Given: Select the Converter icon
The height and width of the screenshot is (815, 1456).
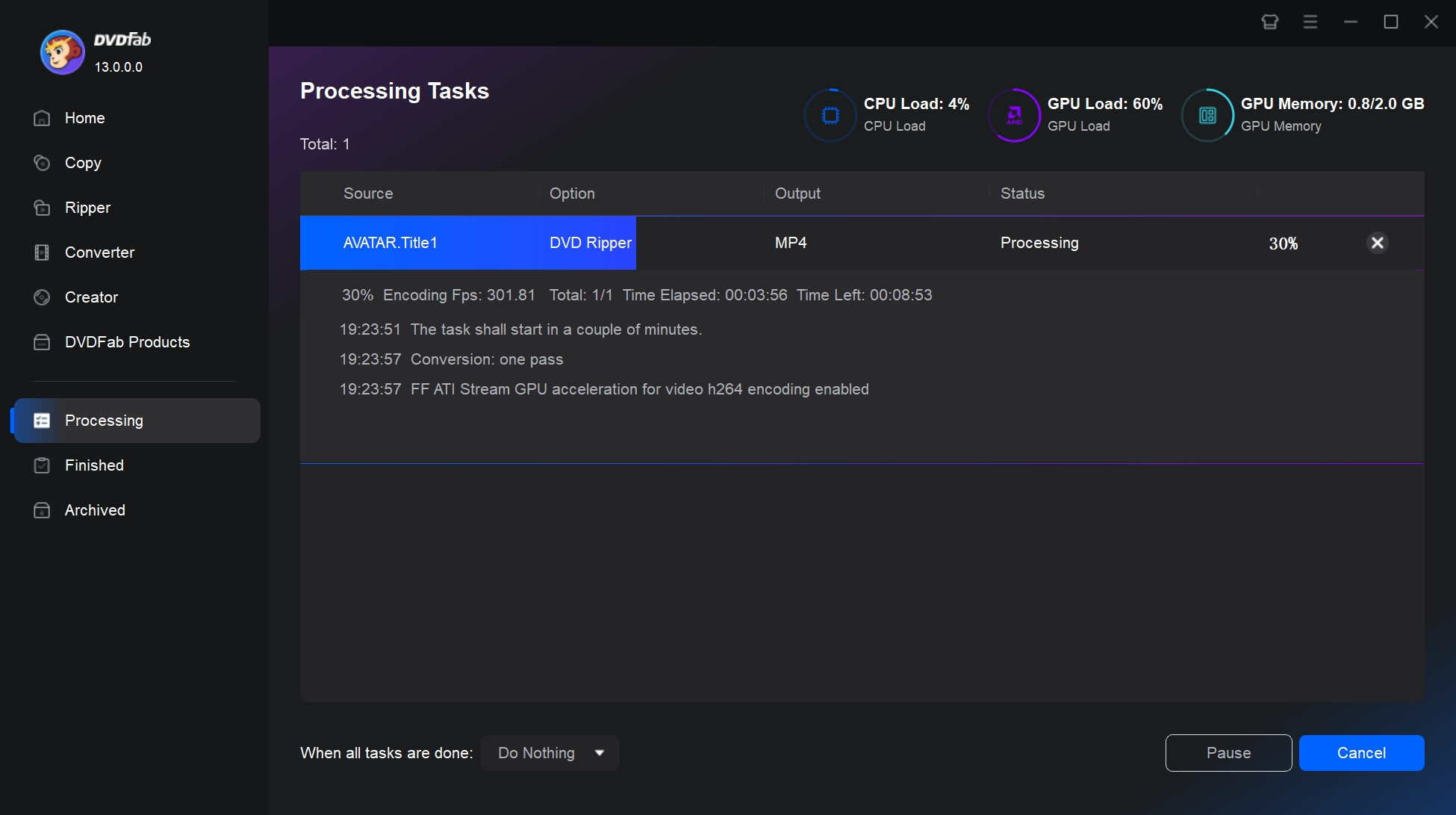Looking at the screenshot, I should click(x=40, y=252).
